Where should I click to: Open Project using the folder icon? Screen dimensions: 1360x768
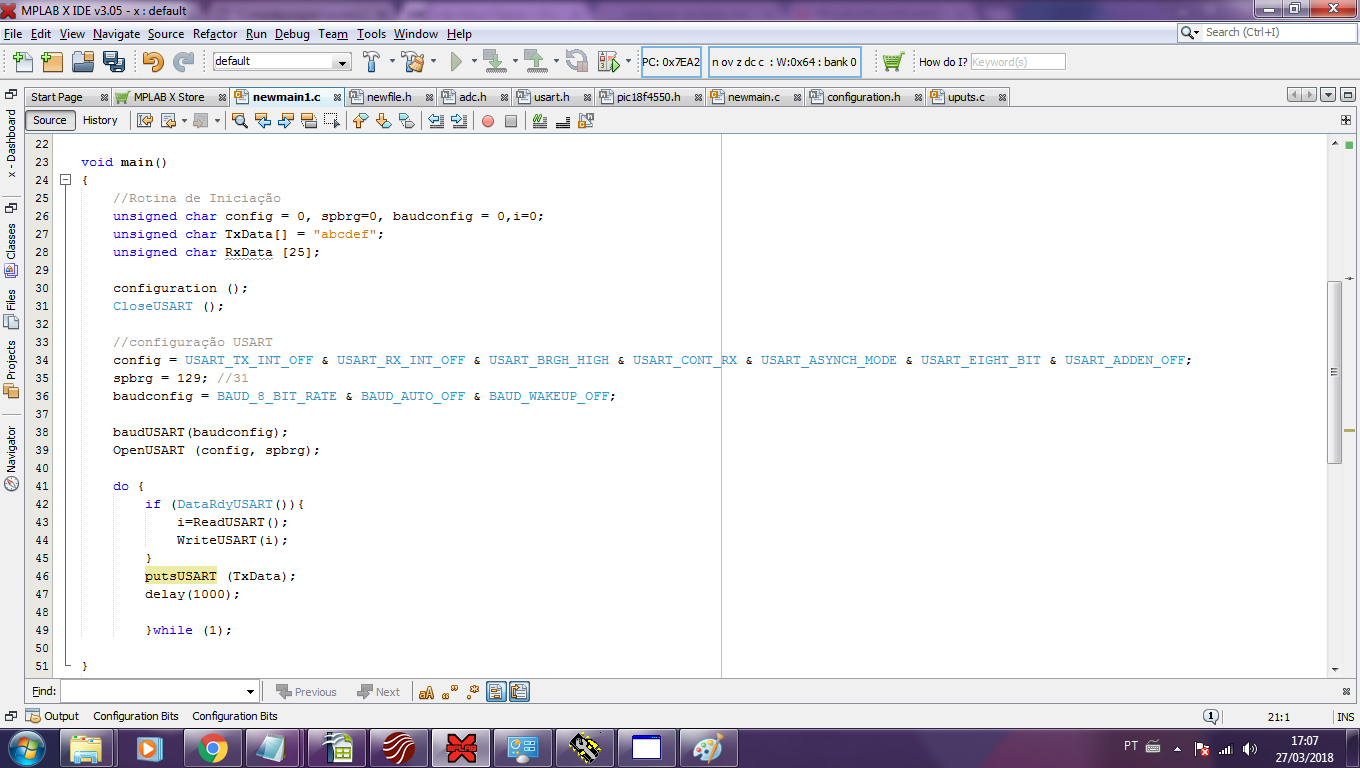coord(83,61)
